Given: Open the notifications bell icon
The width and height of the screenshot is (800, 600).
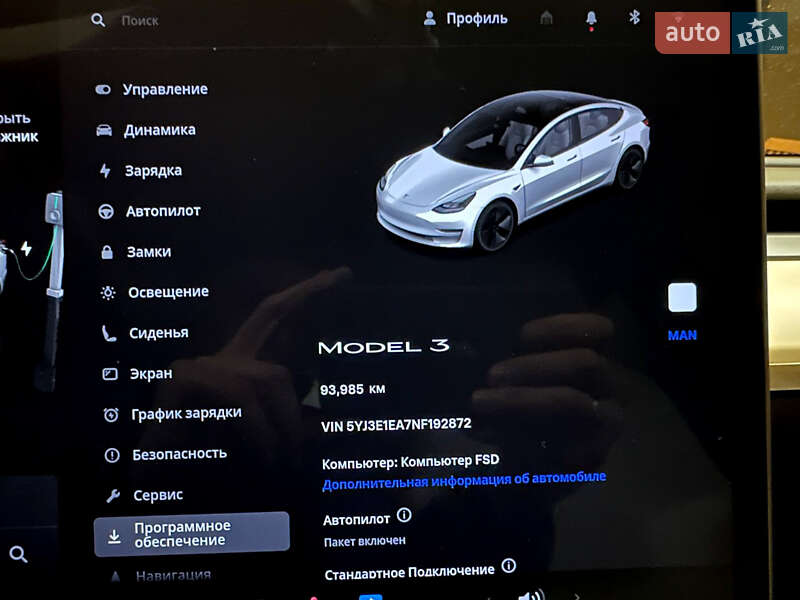Looking at the screenshot, I should (593, 17).
